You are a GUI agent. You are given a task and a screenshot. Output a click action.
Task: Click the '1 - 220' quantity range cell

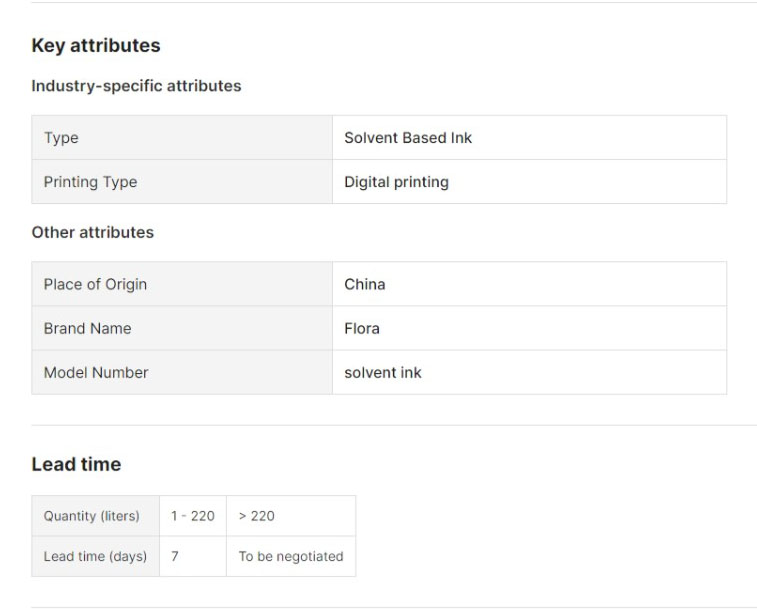pos(192,516)
